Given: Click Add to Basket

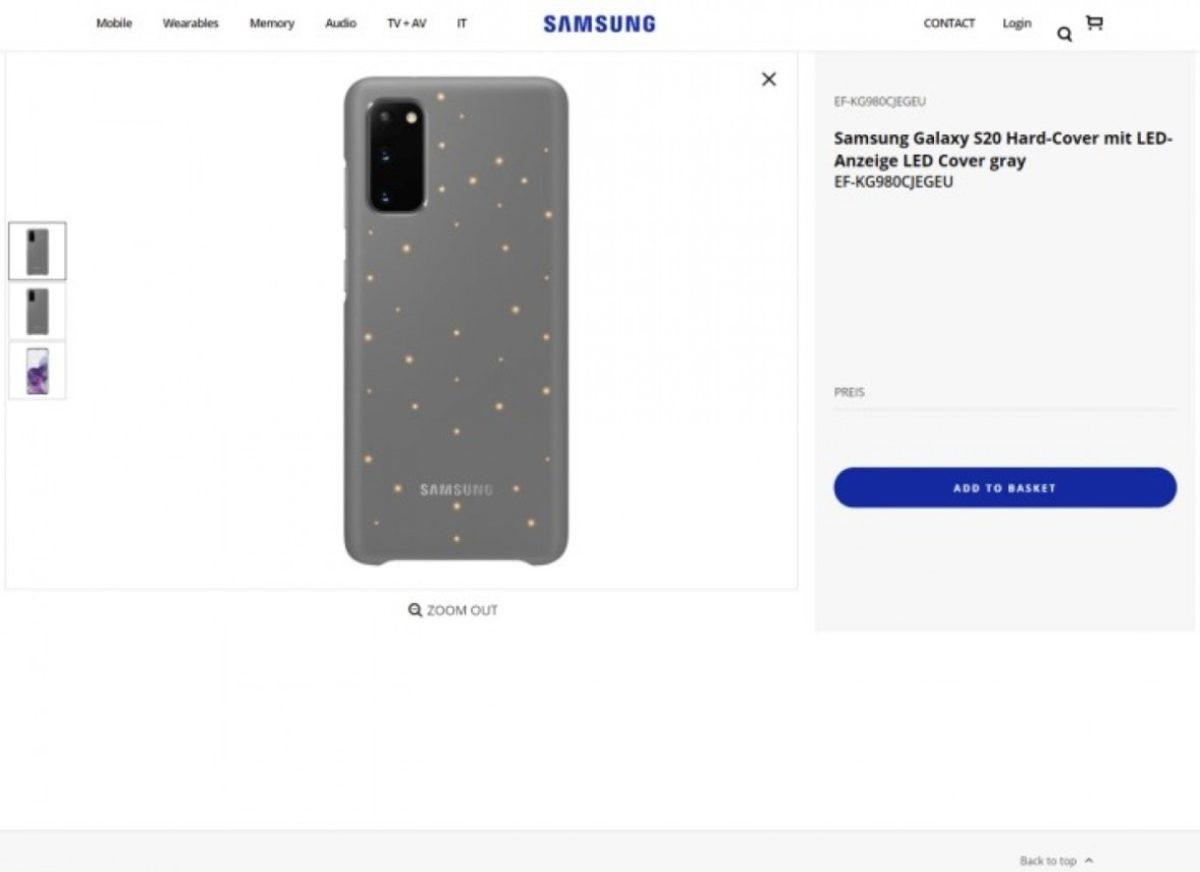Looking at the screenshot, I should tap(1003, 488).
